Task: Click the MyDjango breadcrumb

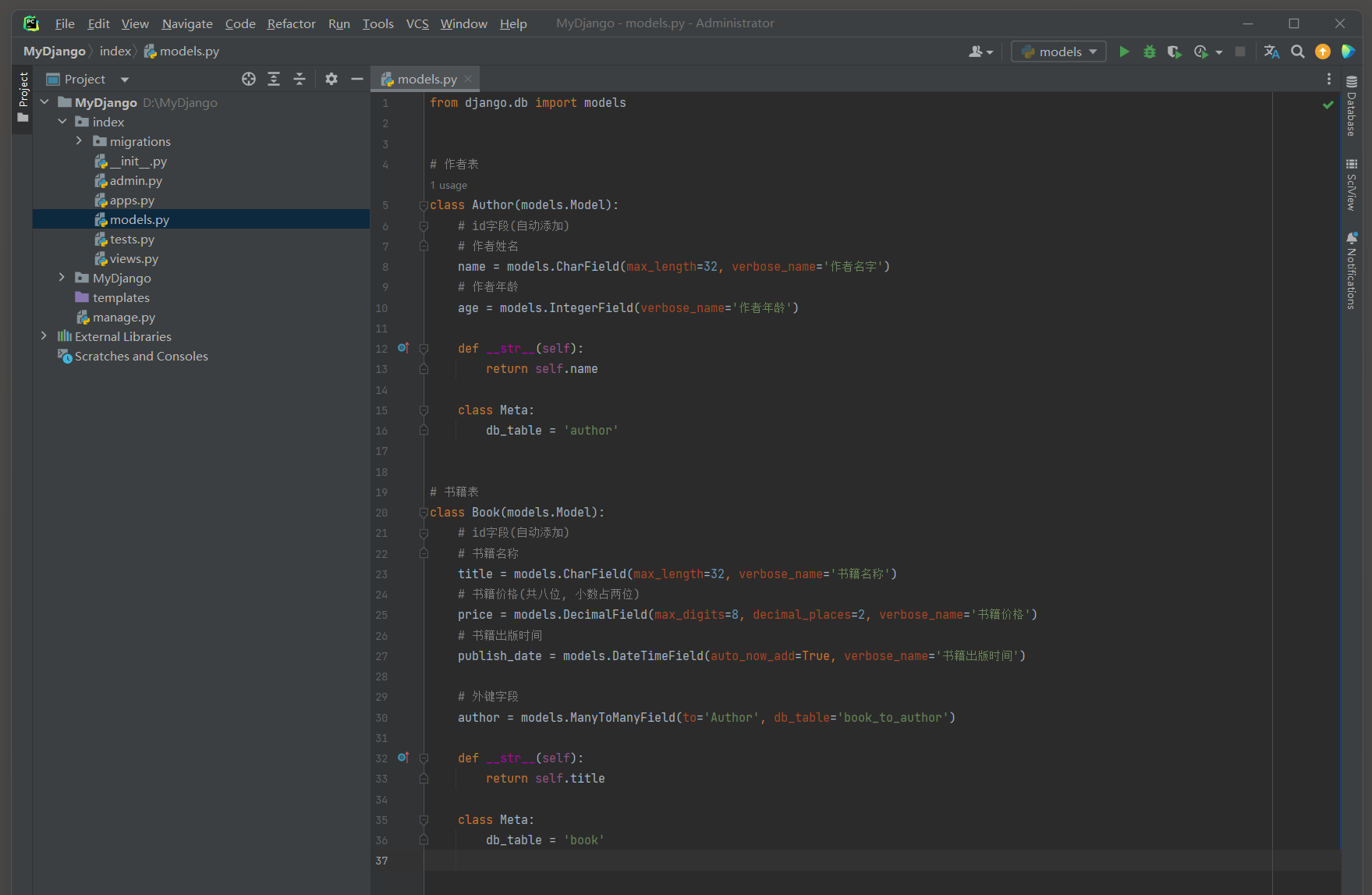Action: click(55, 51)
